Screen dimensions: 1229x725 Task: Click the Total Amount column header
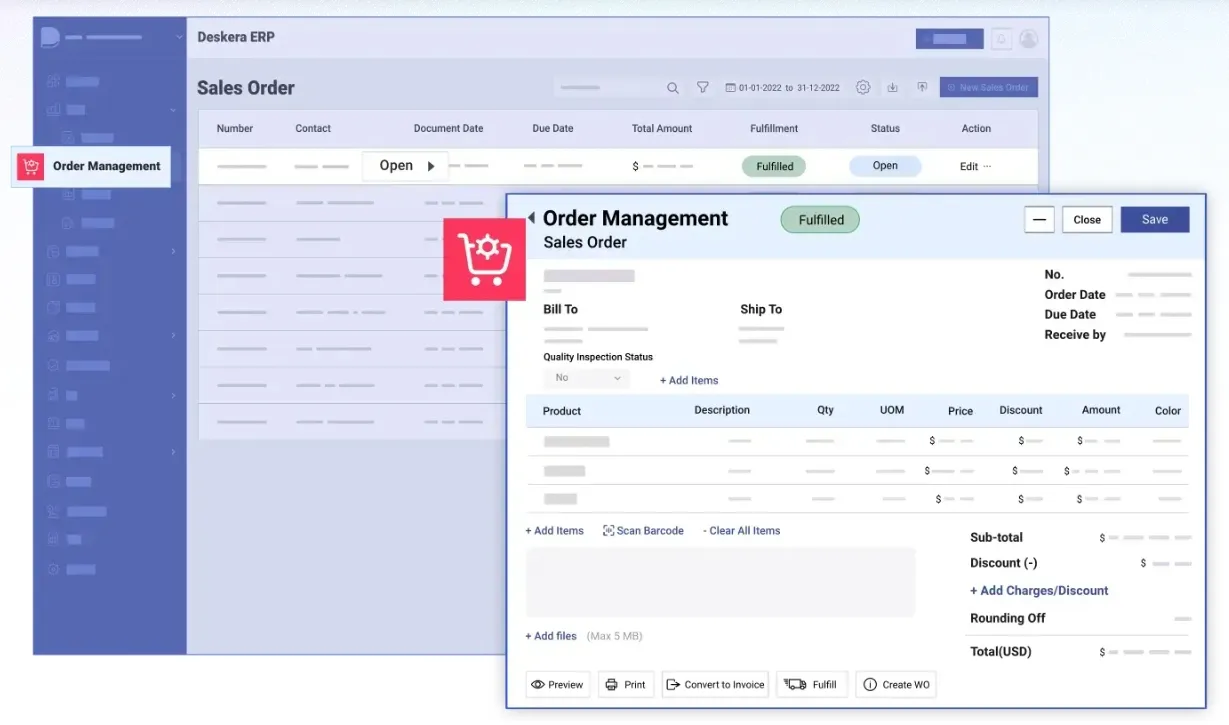[662, 128]
